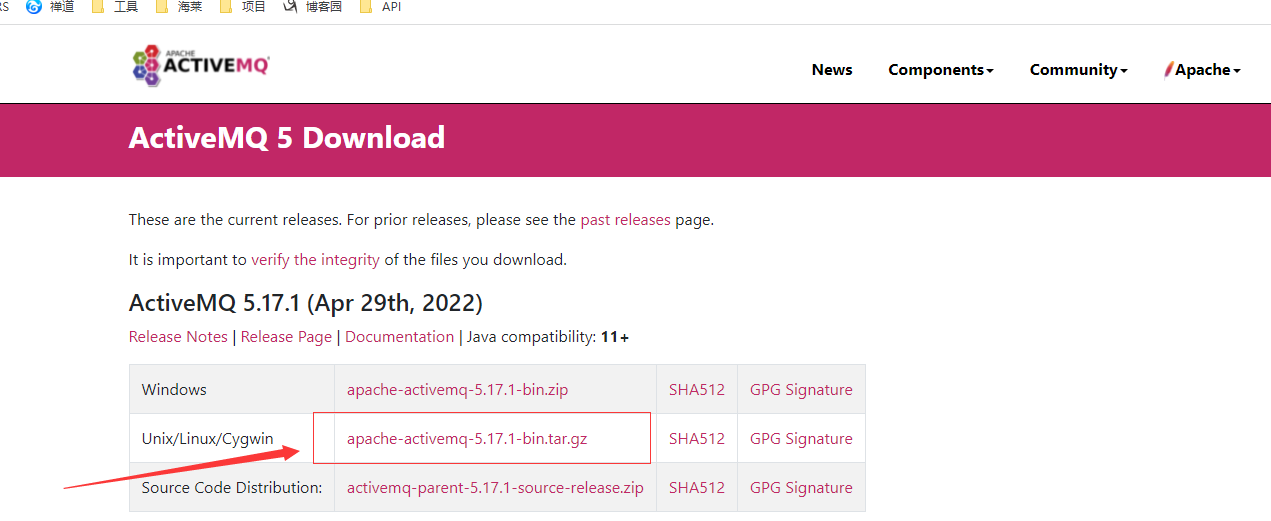Download apache-activemq-5.17.1-bin.tar.gz
Screen dimensions: 1271x521
467,439
